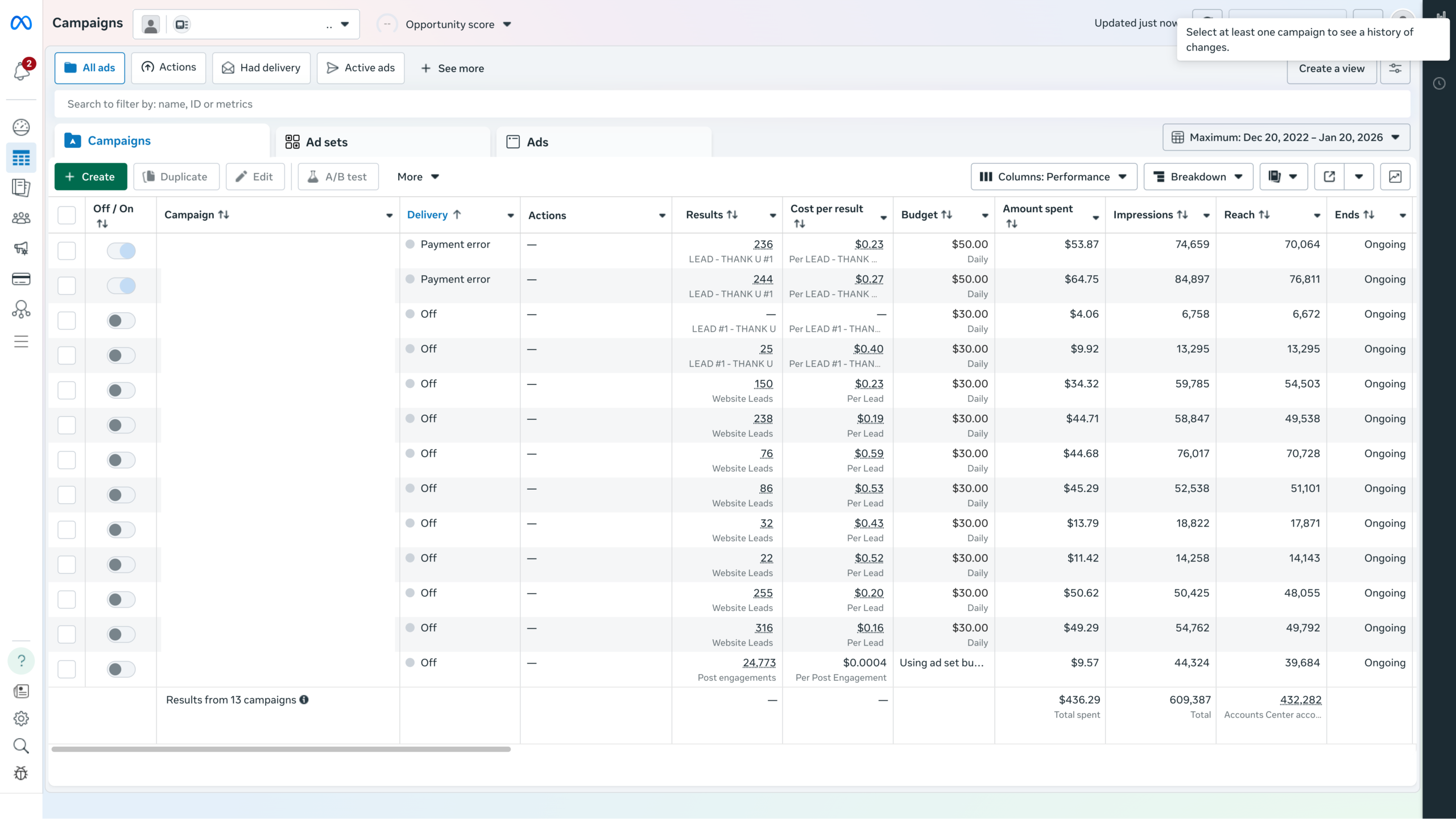Click the Meta logo icon
Screen dimensions: 1456x819
click(21, 23)
